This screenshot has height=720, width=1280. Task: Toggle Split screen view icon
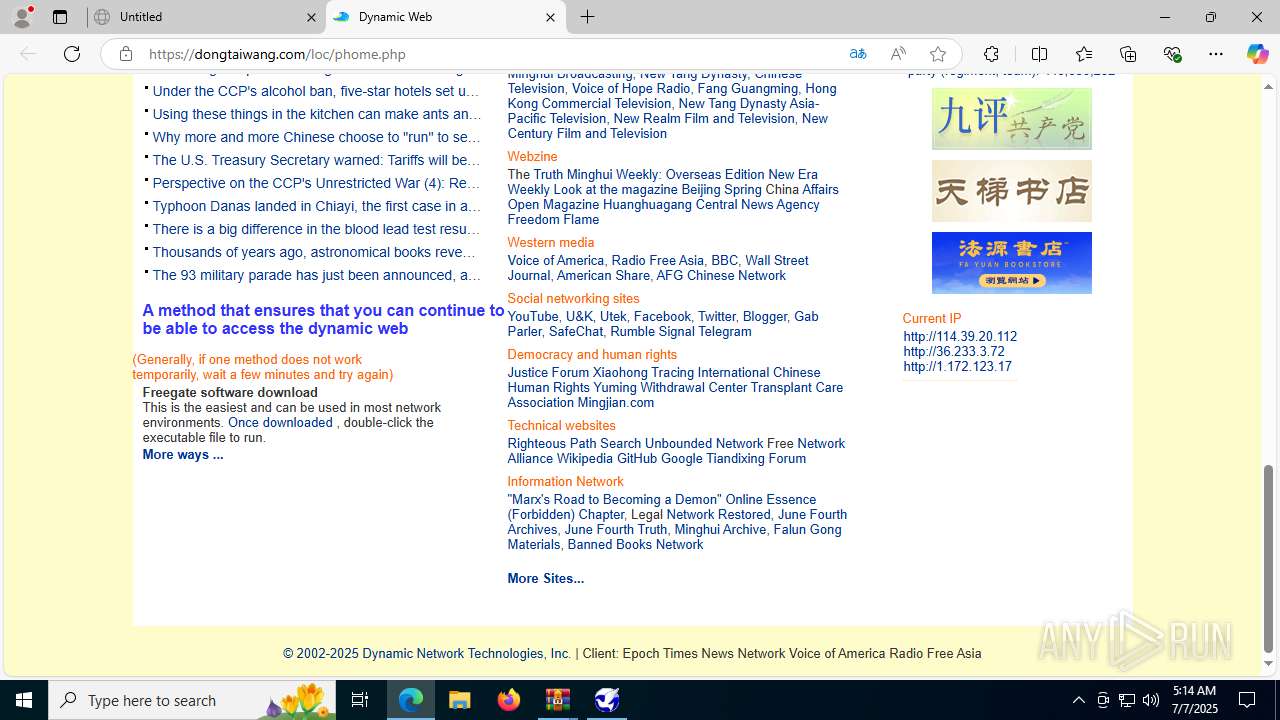[x=1039, y=54]
